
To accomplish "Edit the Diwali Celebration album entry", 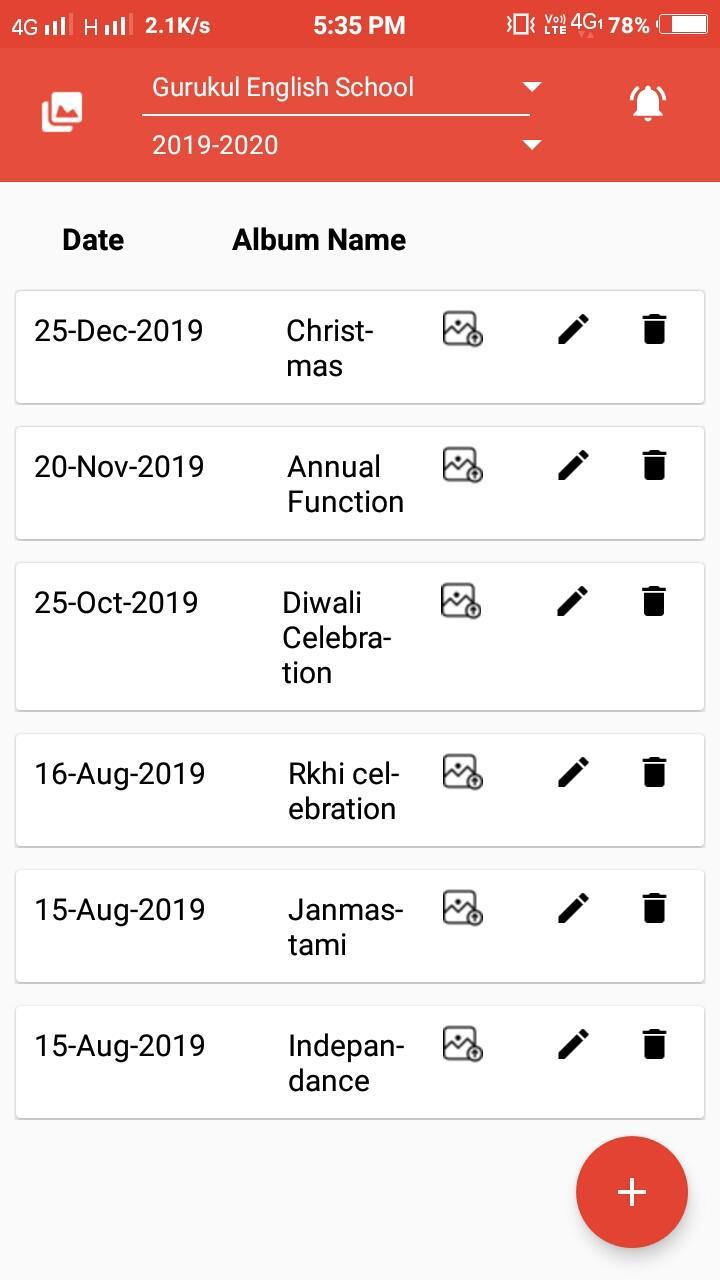I will click(573, 601).
